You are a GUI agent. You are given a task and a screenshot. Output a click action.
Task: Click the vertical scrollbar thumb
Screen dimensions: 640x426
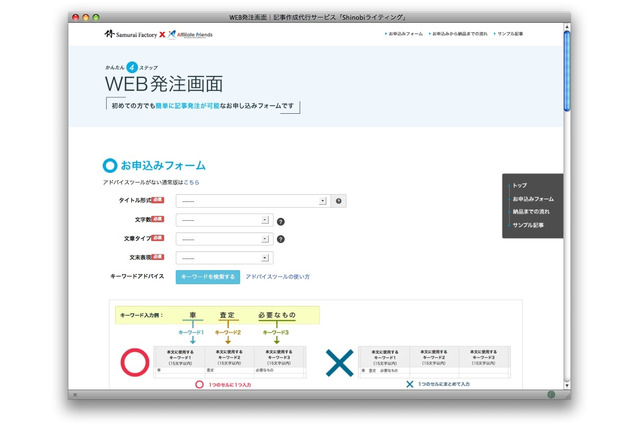pyautogui.click(x=567, y=70)
